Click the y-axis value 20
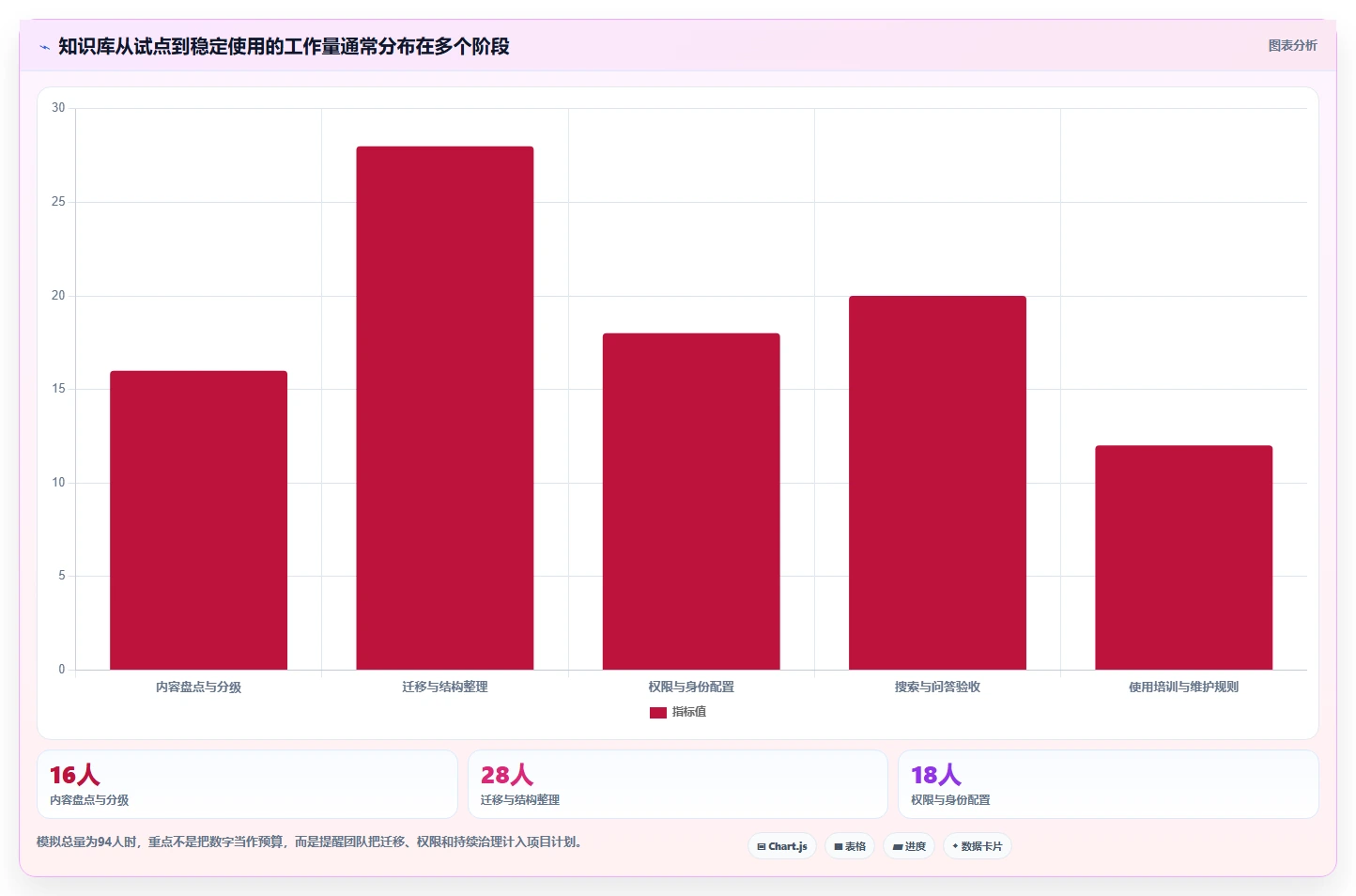Screen dimensions: 1356x896 click(x=58, y=296)
